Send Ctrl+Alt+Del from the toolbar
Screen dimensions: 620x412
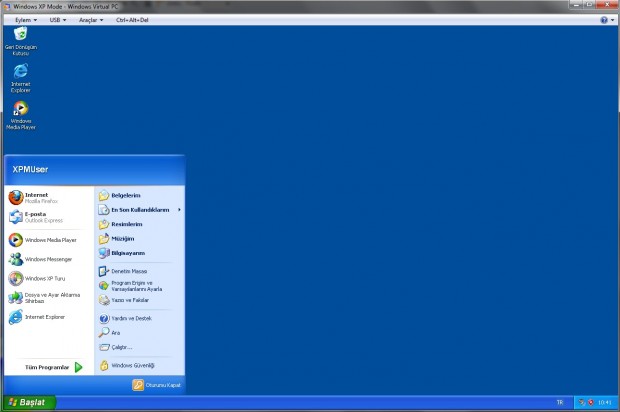click(x=132, y=20)
